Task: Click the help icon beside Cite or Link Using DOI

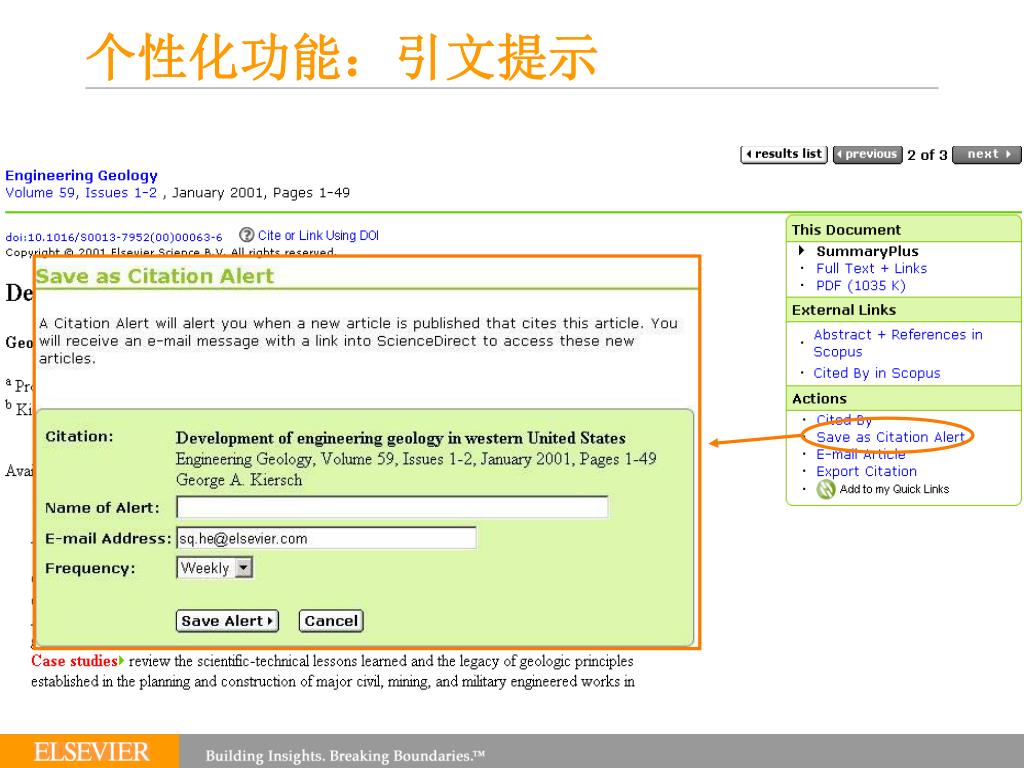Action: coord(246,235)
